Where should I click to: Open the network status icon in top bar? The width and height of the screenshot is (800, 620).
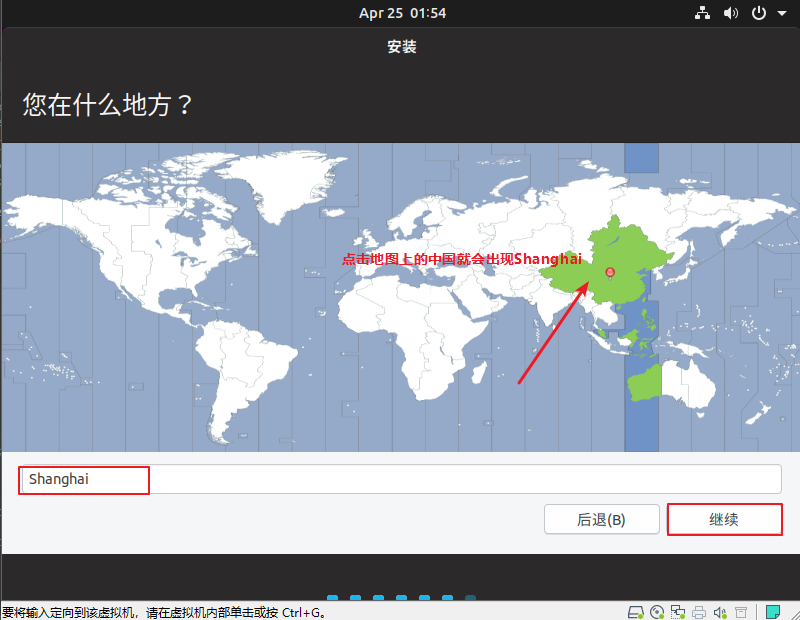(702, 13)
